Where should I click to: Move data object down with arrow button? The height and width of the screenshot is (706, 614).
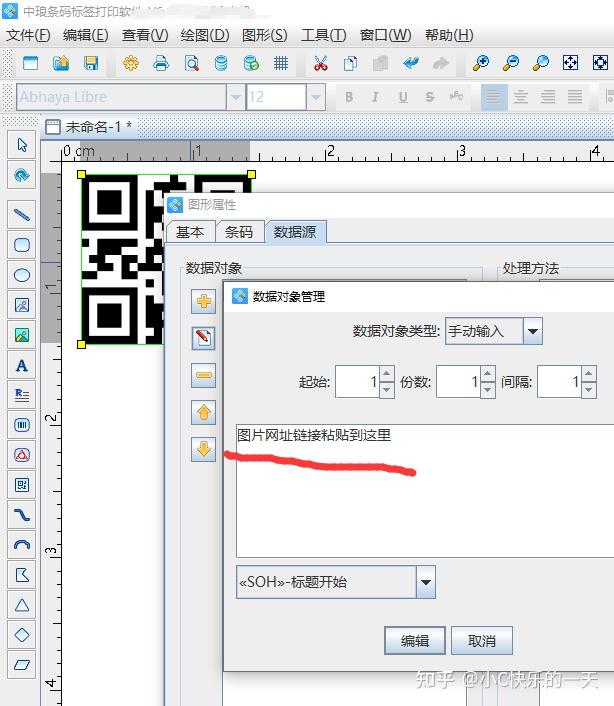[x=203, y=449]
